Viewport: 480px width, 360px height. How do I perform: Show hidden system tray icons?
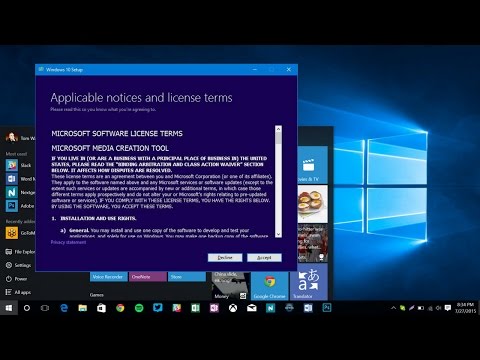point(393,308)
